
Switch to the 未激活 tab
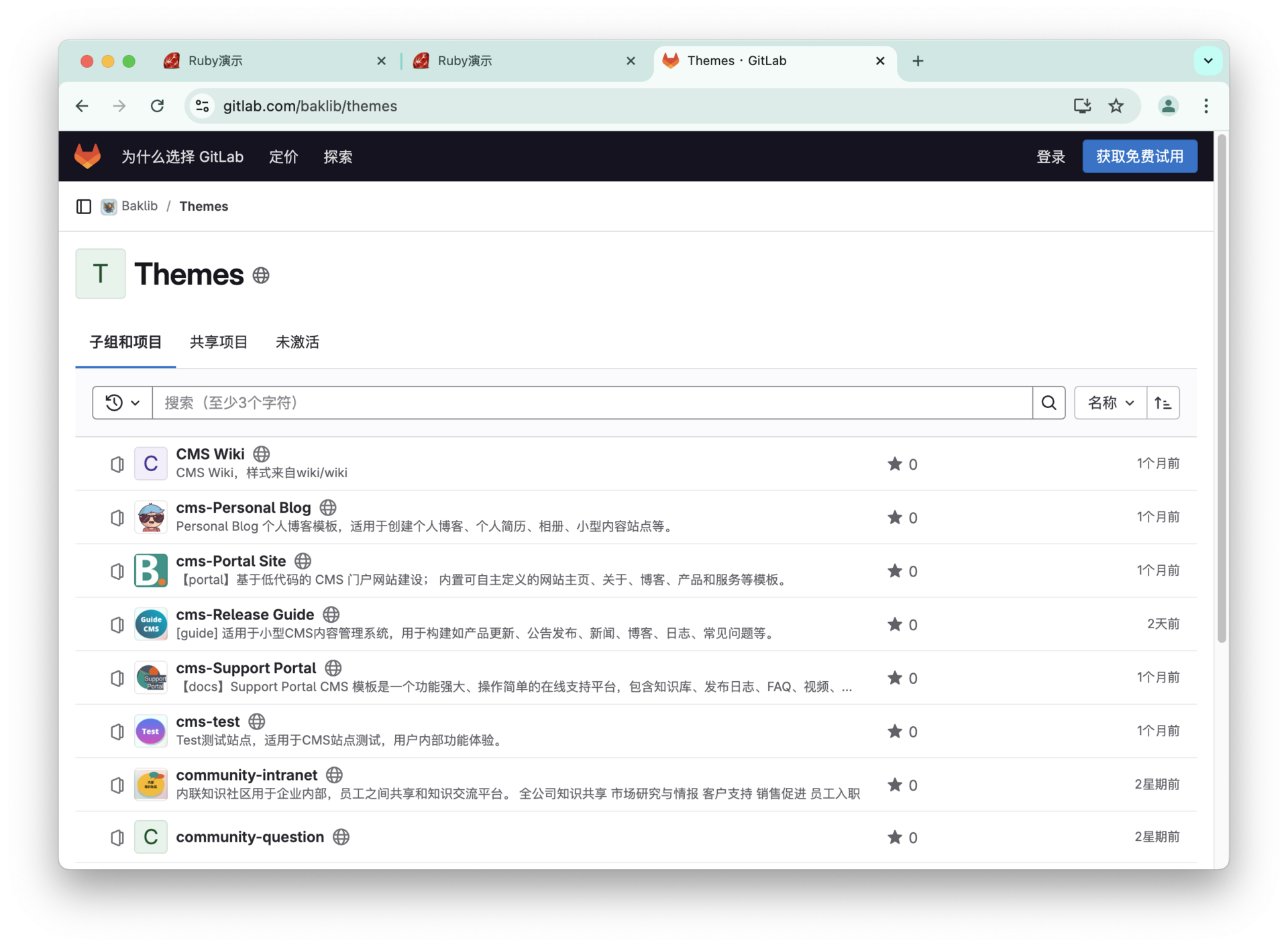tap(297, 342)
